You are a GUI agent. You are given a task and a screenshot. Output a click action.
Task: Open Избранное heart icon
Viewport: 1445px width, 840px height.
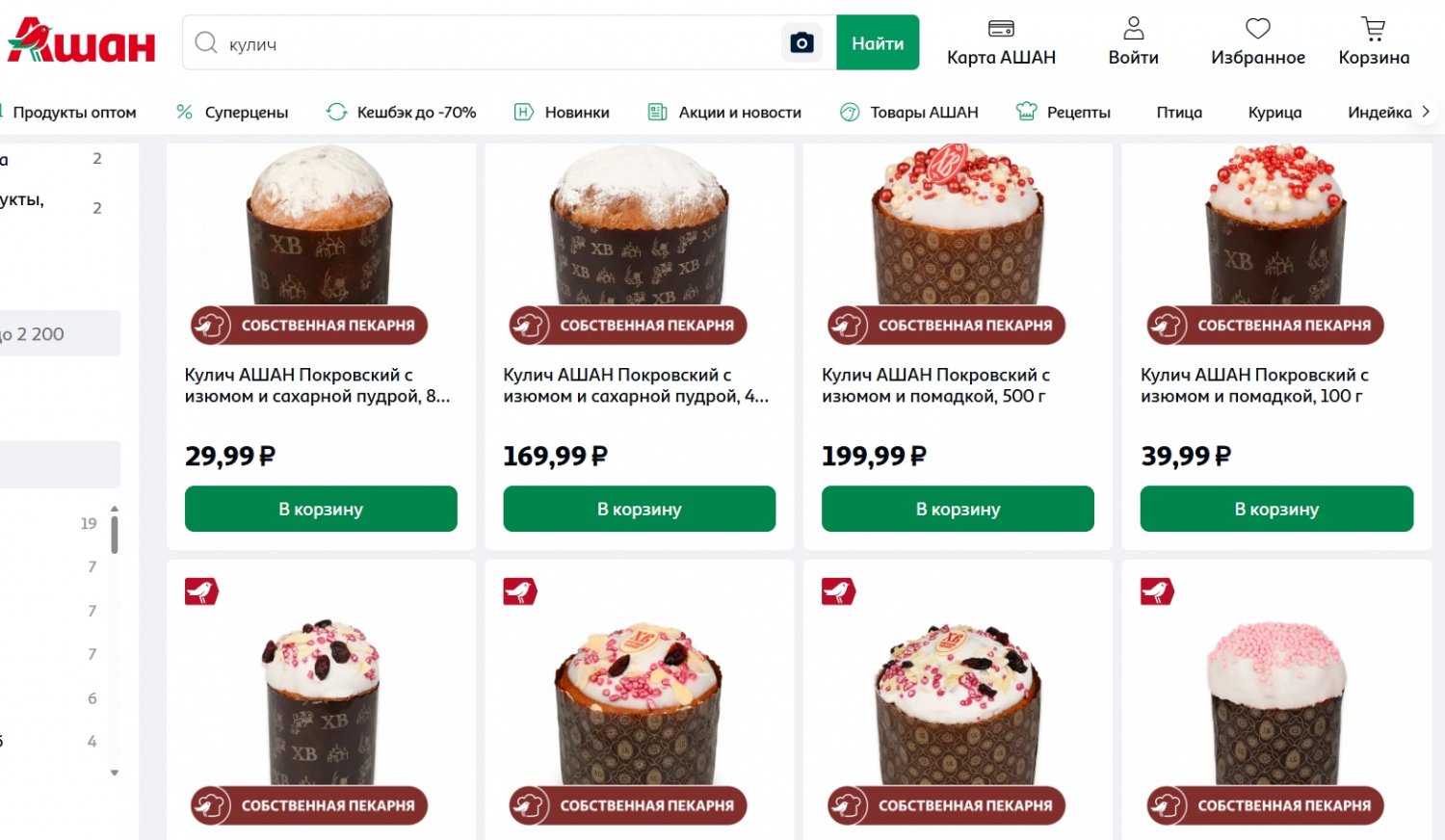1257,28
